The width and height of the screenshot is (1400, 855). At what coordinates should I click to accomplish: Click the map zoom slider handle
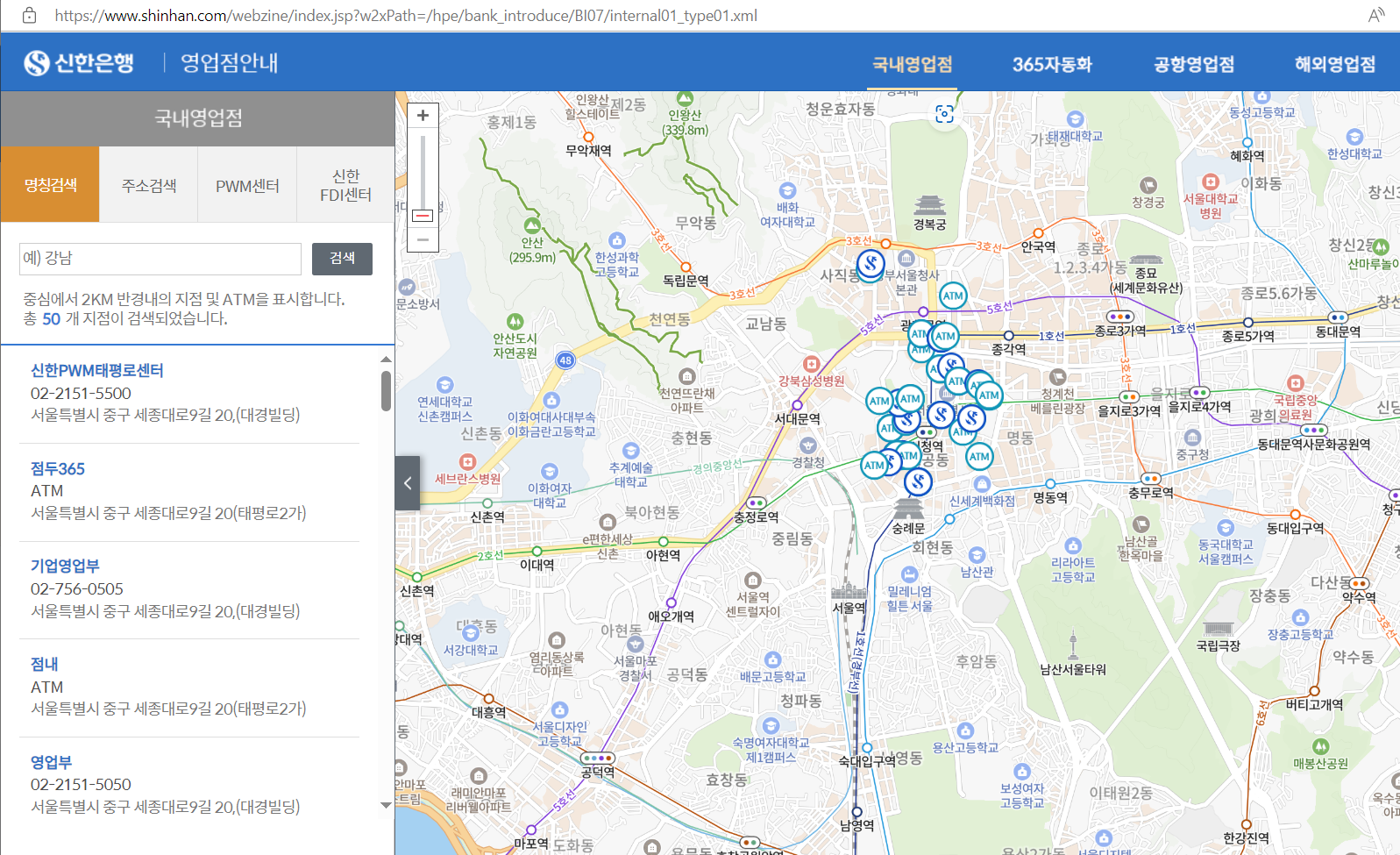(x=423, y=216)
